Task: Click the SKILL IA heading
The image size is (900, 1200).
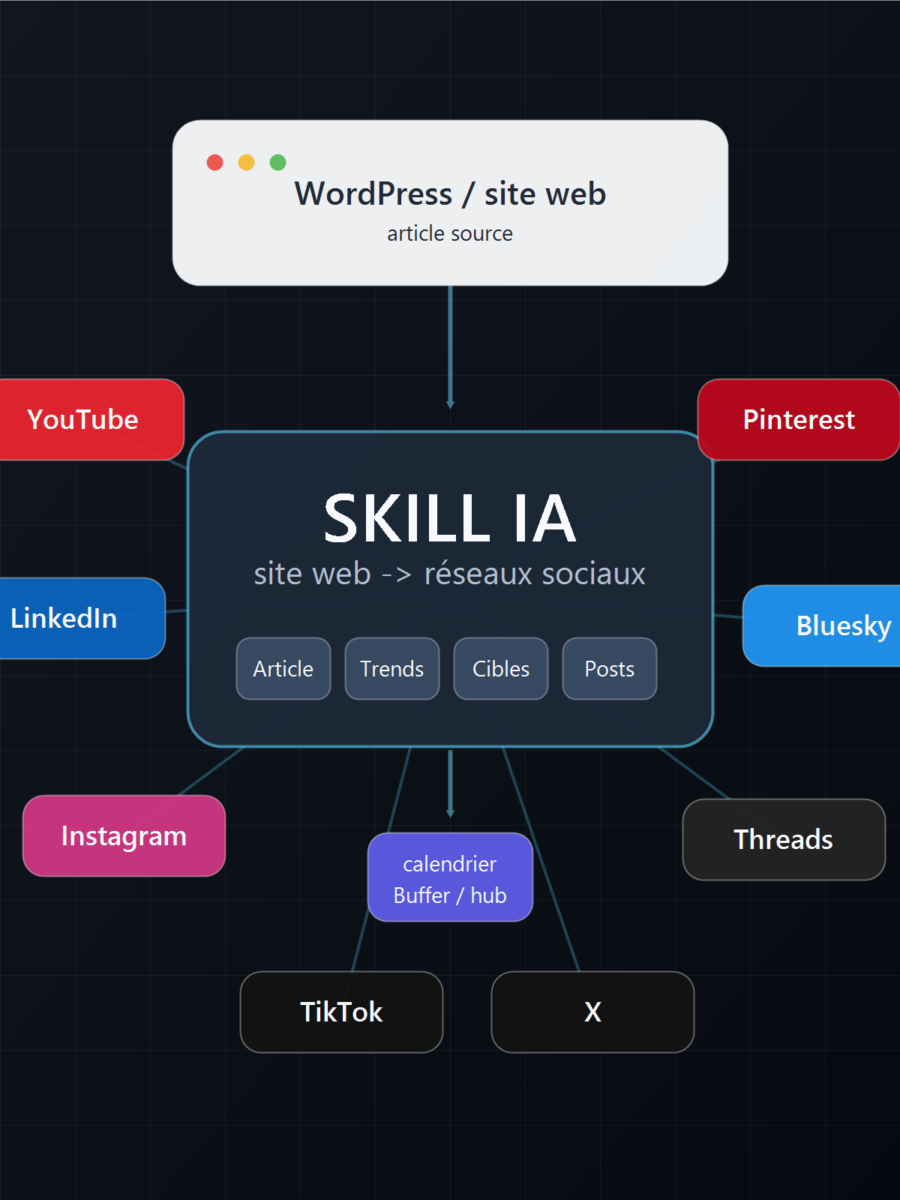Action: [x=450, y=518]
